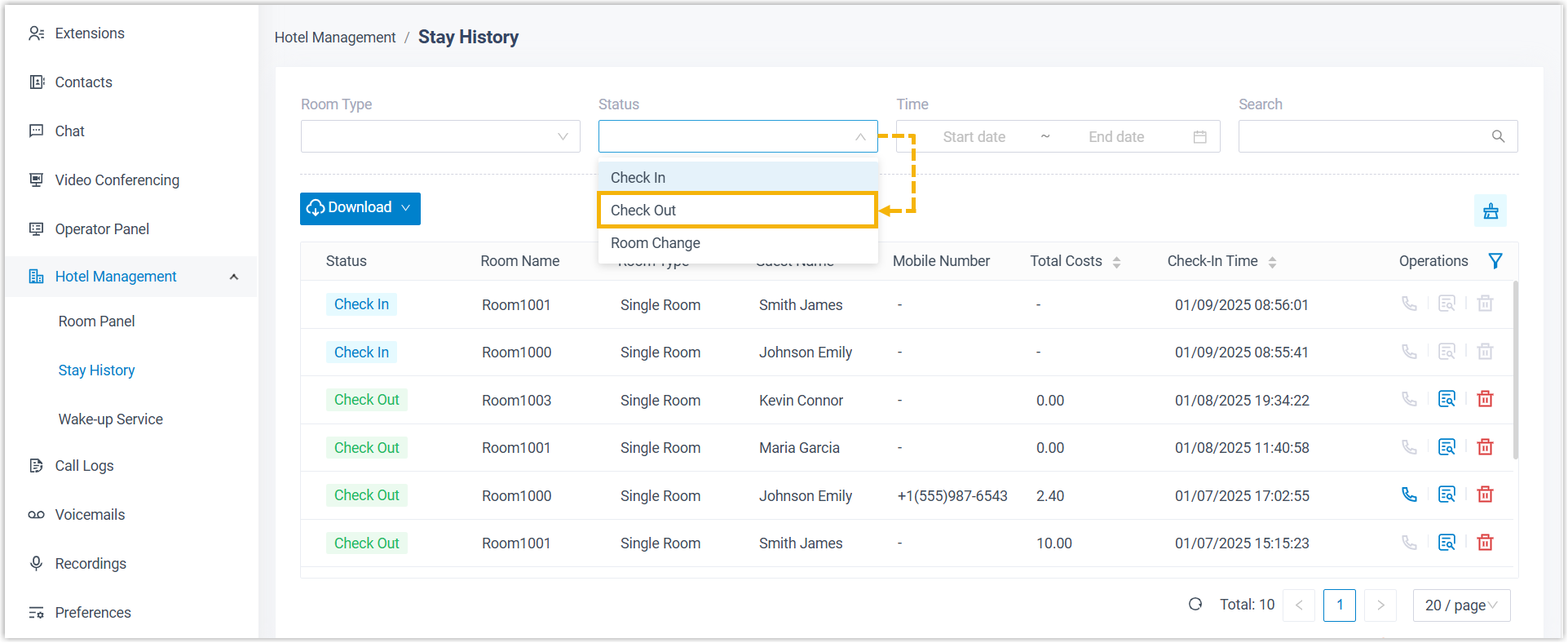Delete the Room1003 Kevin Connor stay record

pyautogui.click(x=1485, y=399)
